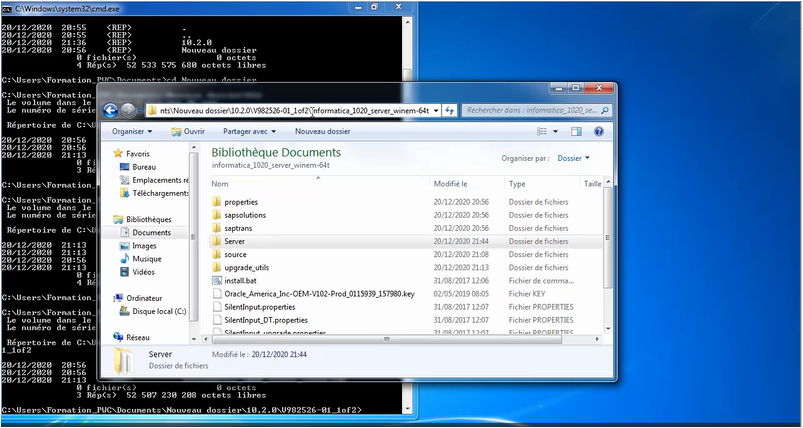Click the refresh button beside address bar
Image resolution: width=803 pixels, height=428 pixels.
click(x=449, y=109)
